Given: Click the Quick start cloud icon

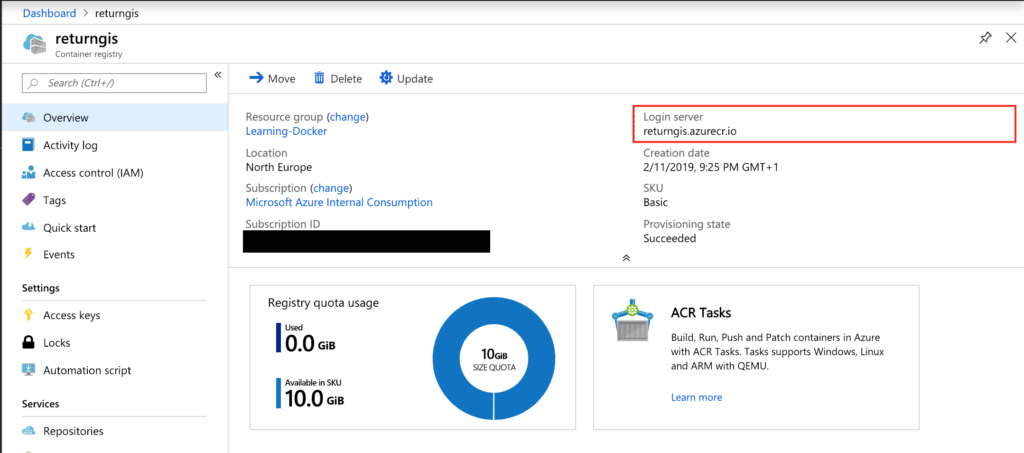Looking at the screenshot, I should tap(28, 227).
